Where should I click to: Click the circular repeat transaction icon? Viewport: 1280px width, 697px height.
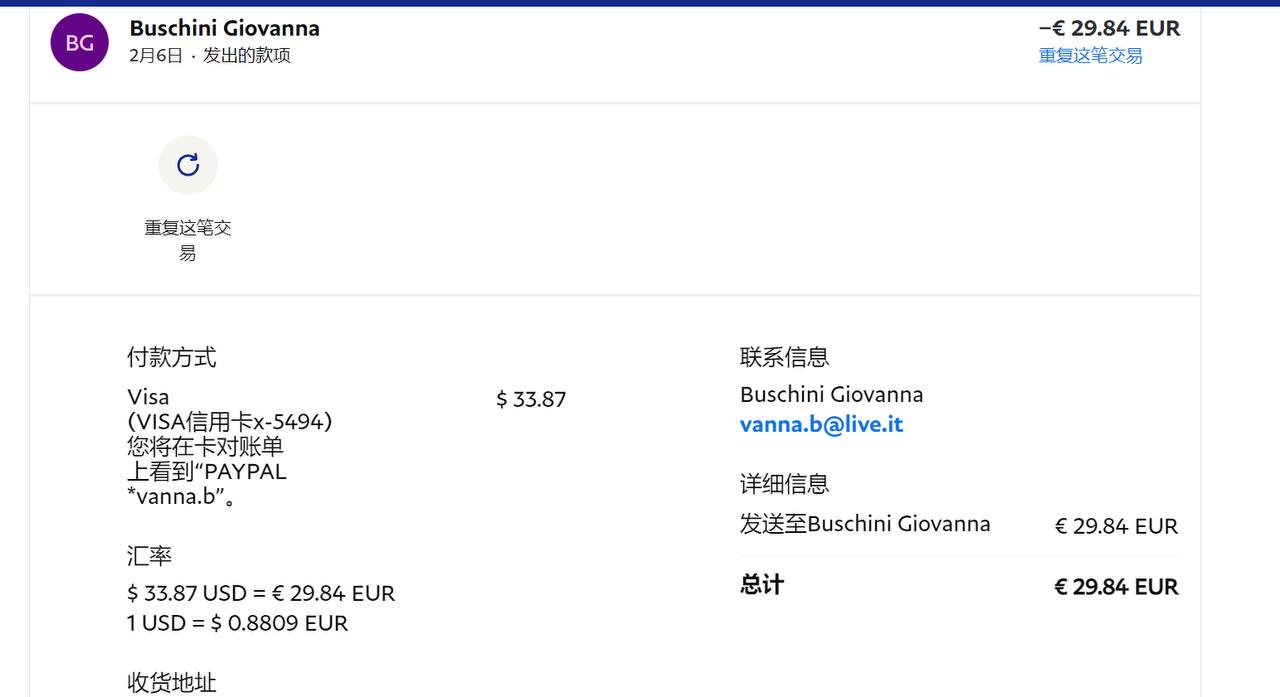point(188,165)
